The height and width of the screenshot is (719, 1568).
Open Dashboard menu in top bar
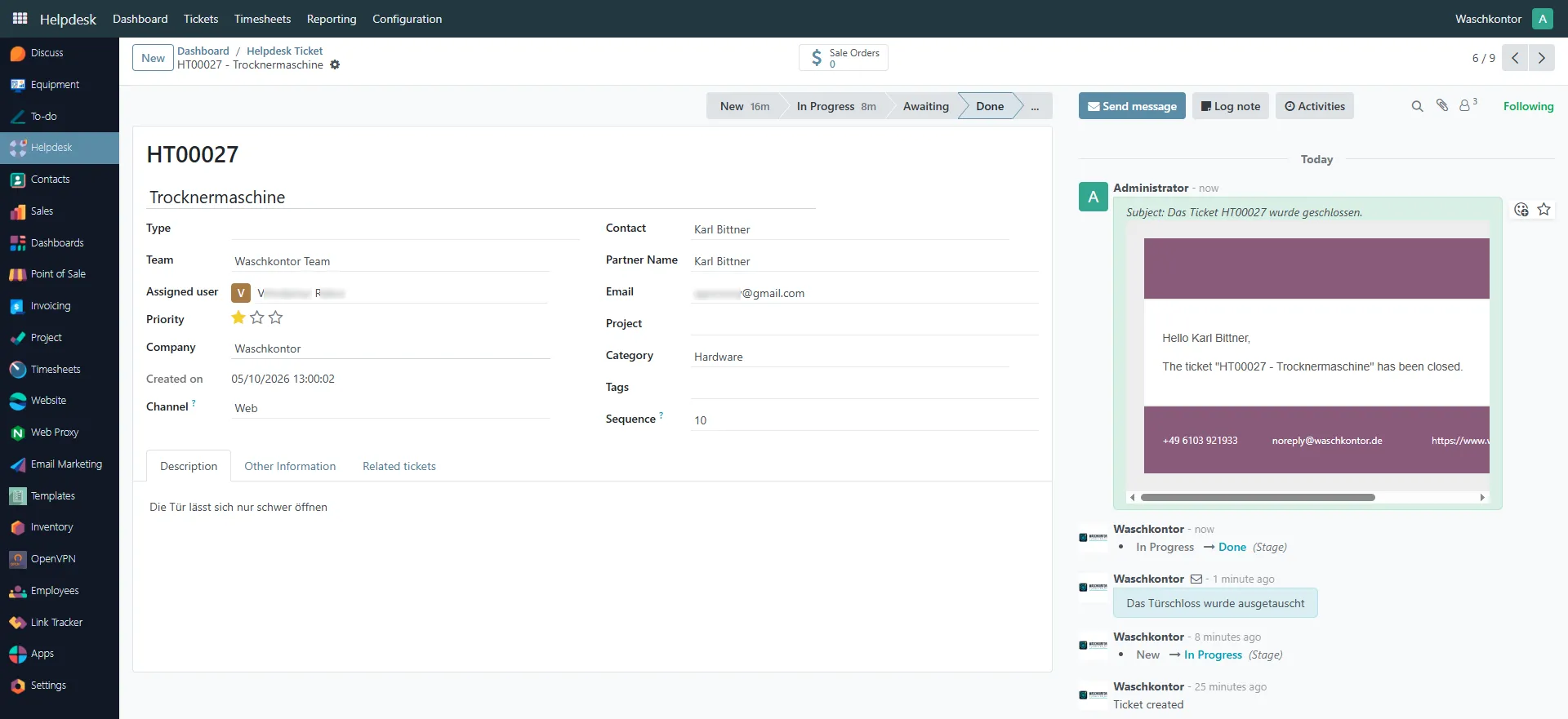point(140,19)
